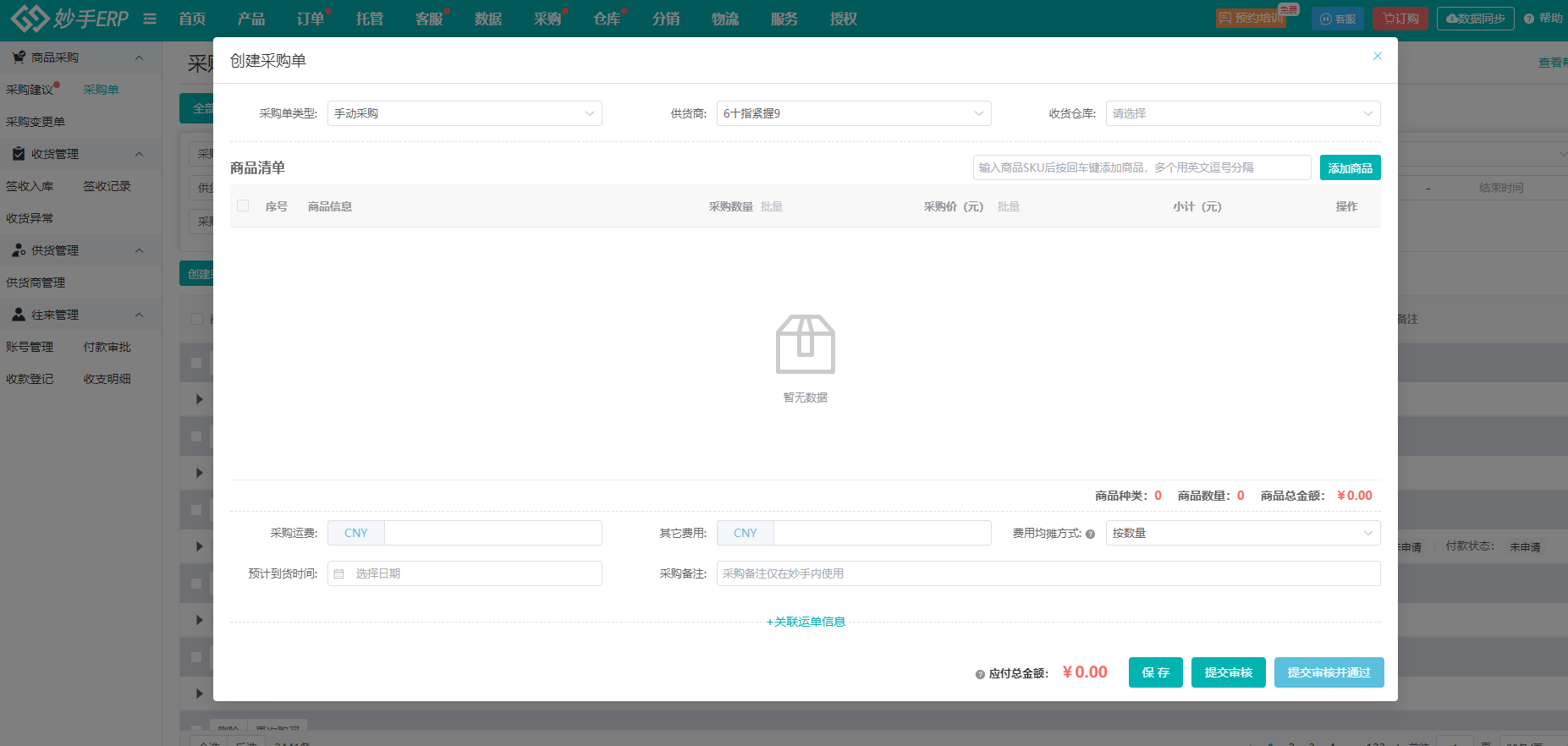The width and height of the screenshot is (1568, 746).
Task: Click the 预计到货时间 选择日期 field
Action: click(x=465, y=573)
